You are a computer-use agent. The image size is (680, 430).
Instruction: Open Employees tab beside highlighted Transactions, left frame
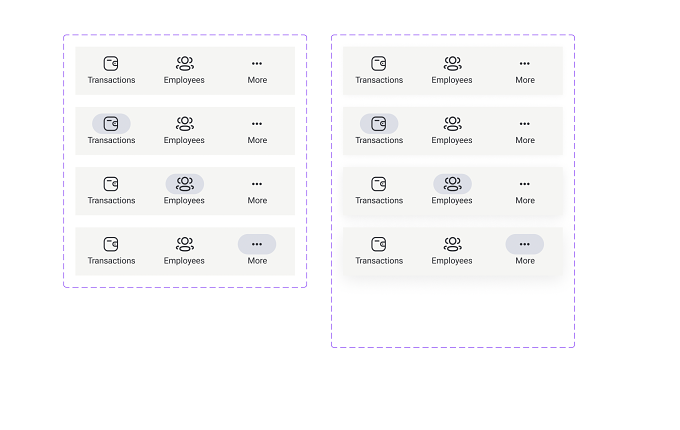coord(184,131)
